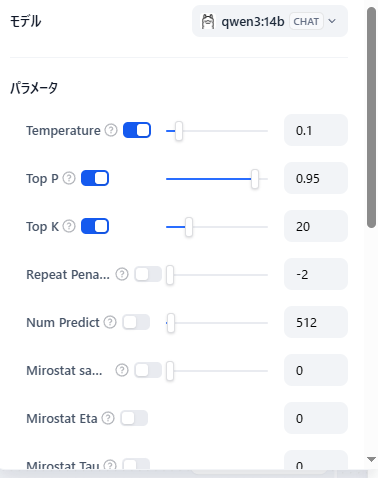Click the chevron arrow in the model selector
378x478 pixels.
332,21
